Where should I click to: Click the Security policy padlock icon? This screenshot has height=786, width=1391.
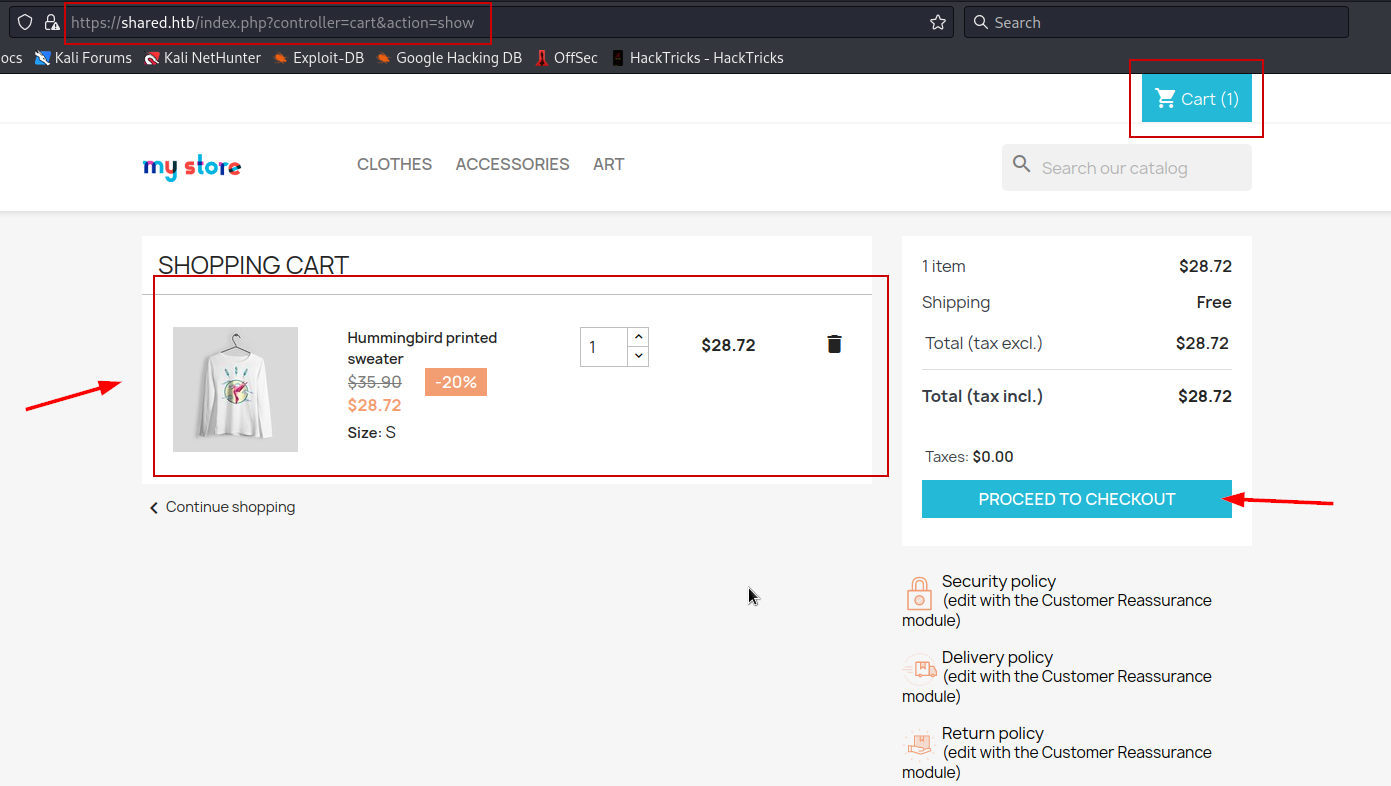pyautogui.click(x=919, y=593)
